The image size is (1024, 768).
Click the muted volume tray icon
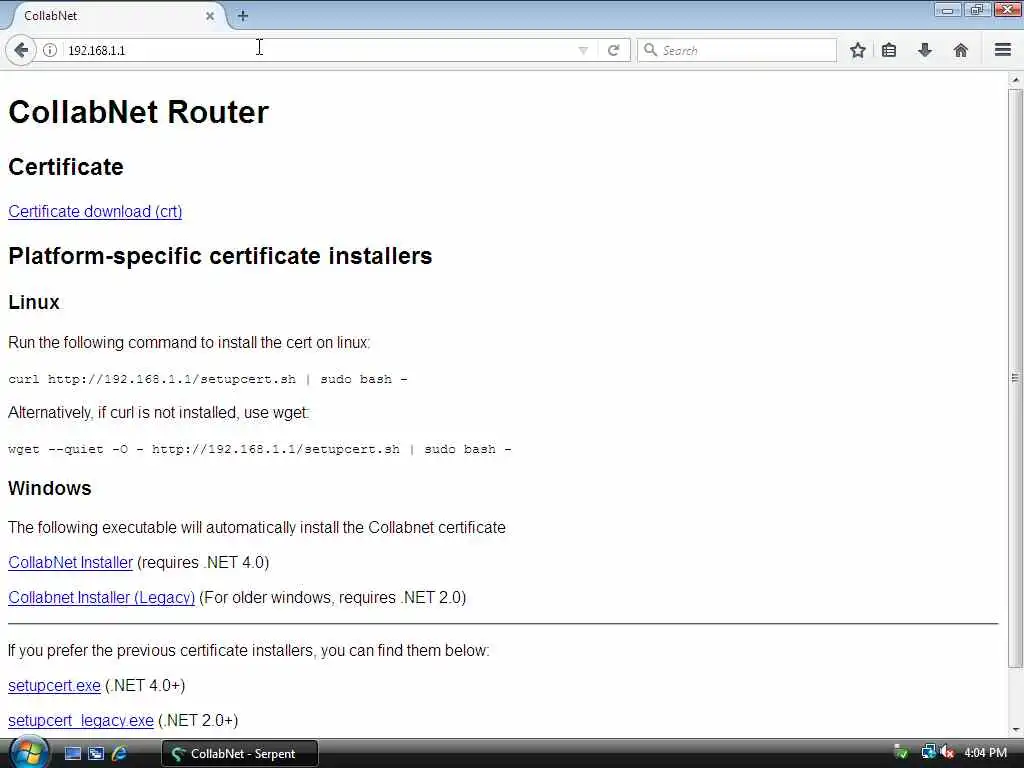click(948, 752)
